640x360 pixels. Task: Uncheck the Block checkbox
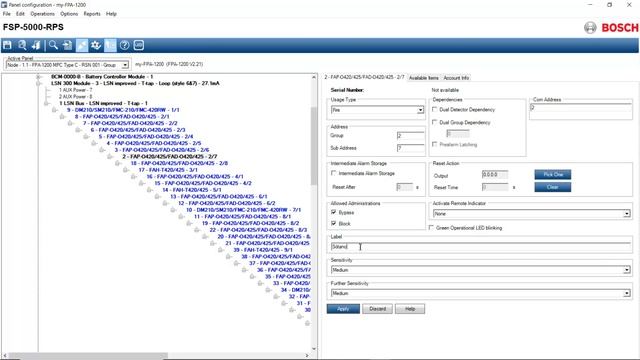[x=334, y=223]
